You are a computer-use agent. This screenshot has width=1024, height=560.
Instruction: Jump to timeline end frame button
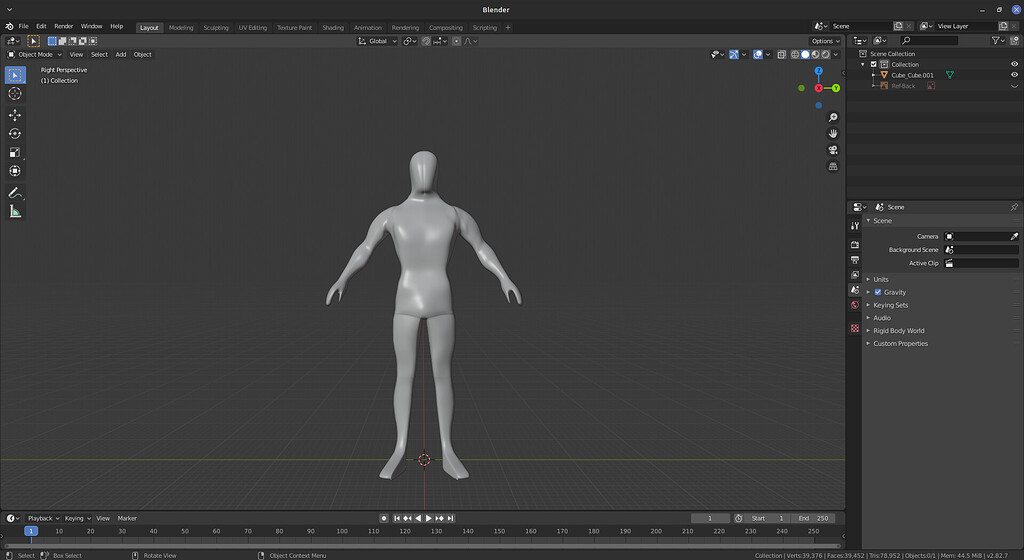(450, 518)
